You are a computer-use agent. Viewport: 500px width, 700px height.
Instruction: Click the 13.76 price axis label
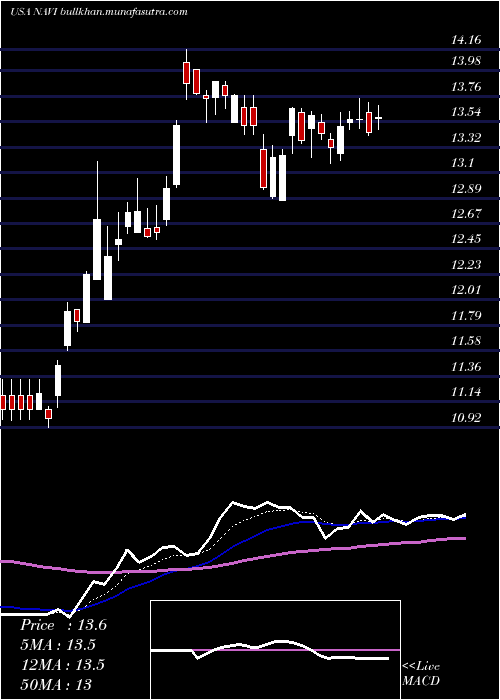466,87
